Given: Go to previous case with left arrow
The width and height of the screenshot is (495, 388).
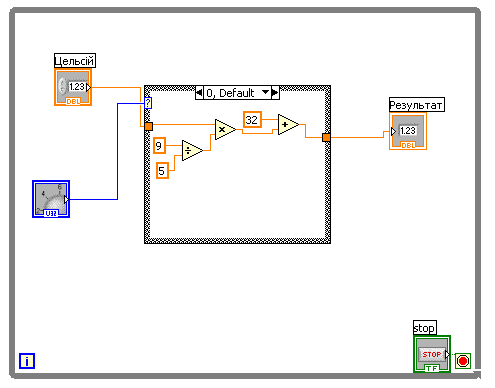Looking at the screenshot, I should click(x=199, y=92).
